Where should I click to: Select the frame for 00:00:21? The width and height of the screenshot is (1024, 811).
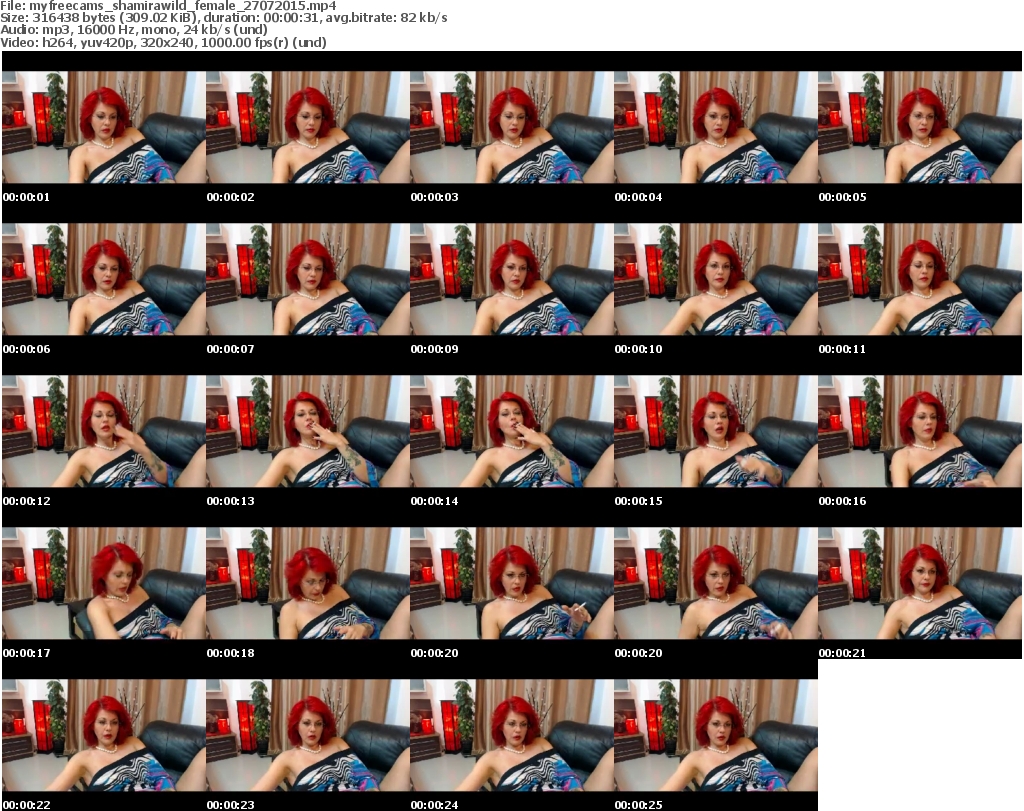[920, 583]
